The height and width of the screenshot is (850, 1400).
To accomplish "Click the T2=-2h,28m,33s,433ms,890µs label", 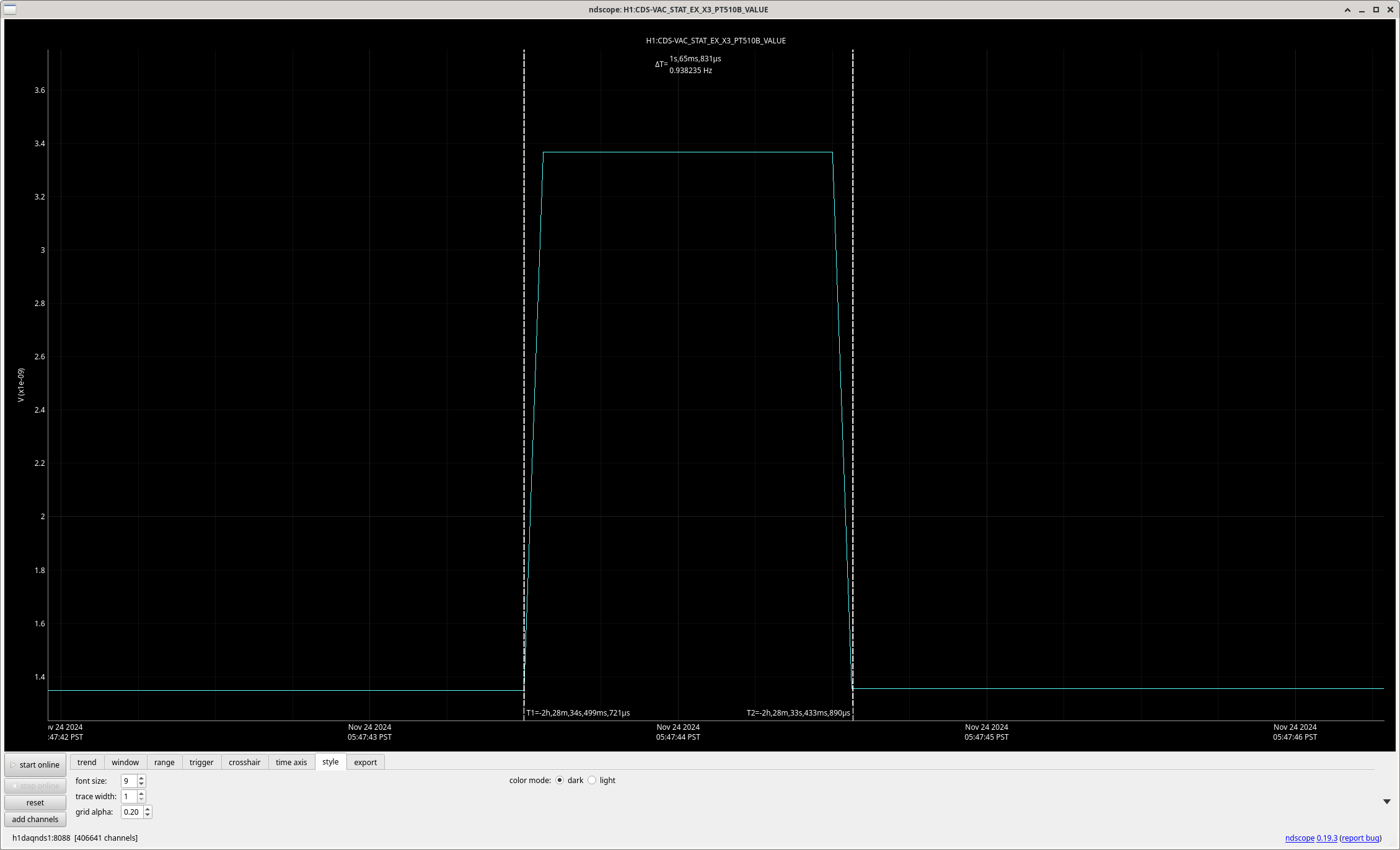I will (x=798, y=713).
